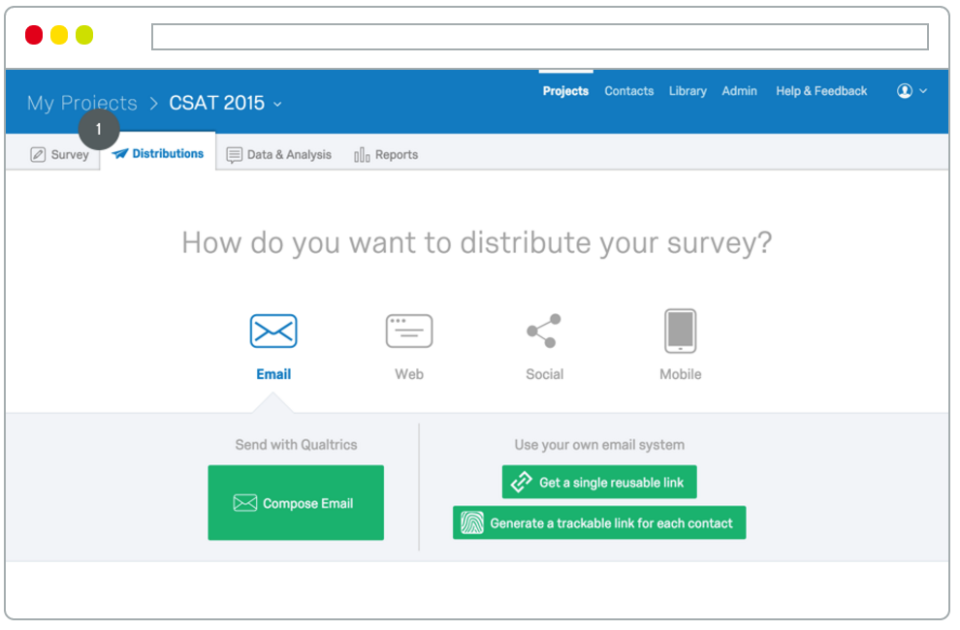This screenshot has height=630, width=960.
Task: Click the red close window dot
Action: coord(34,35)
